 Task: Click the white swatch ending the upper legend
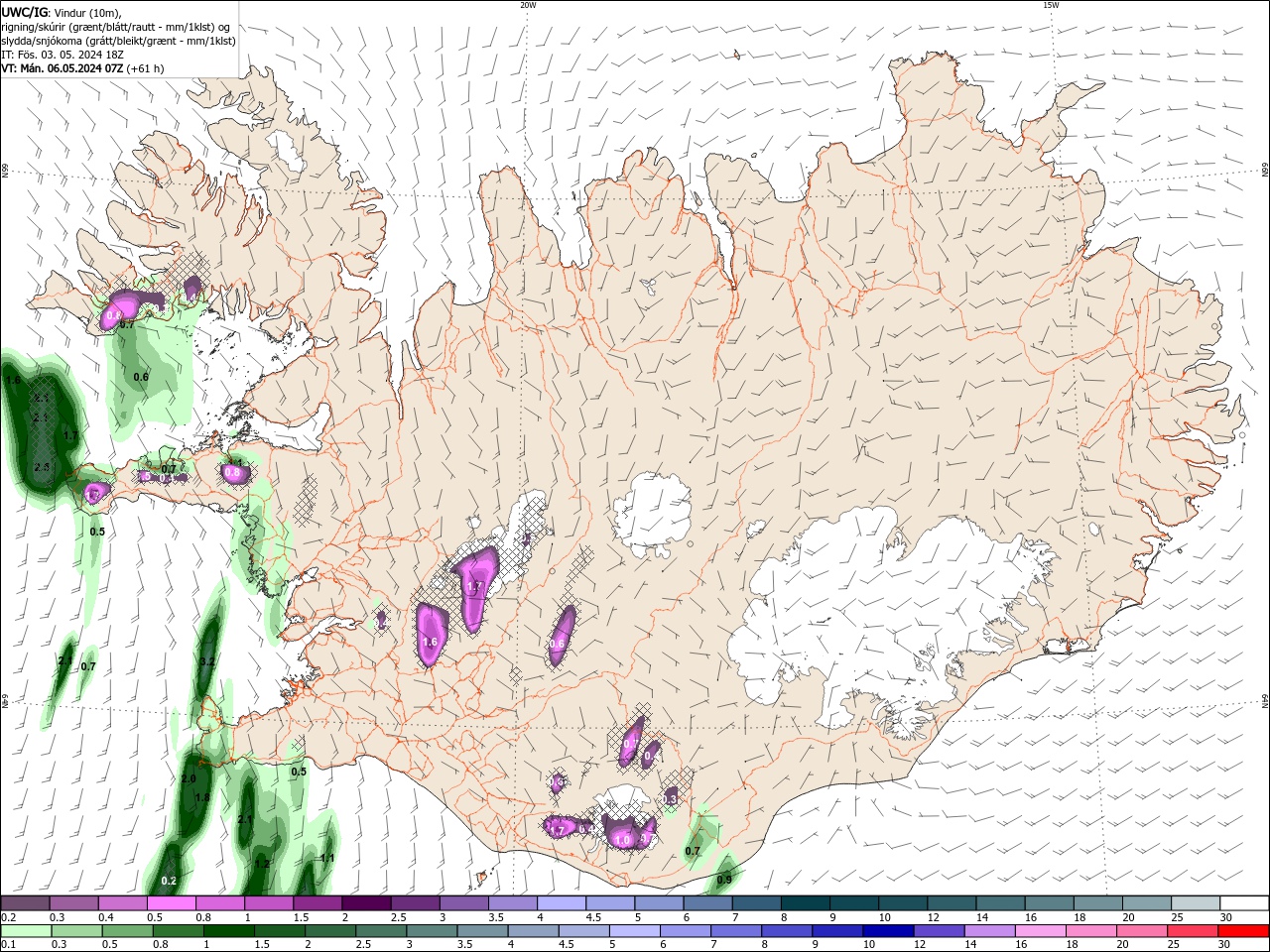tap(1243, 903)
